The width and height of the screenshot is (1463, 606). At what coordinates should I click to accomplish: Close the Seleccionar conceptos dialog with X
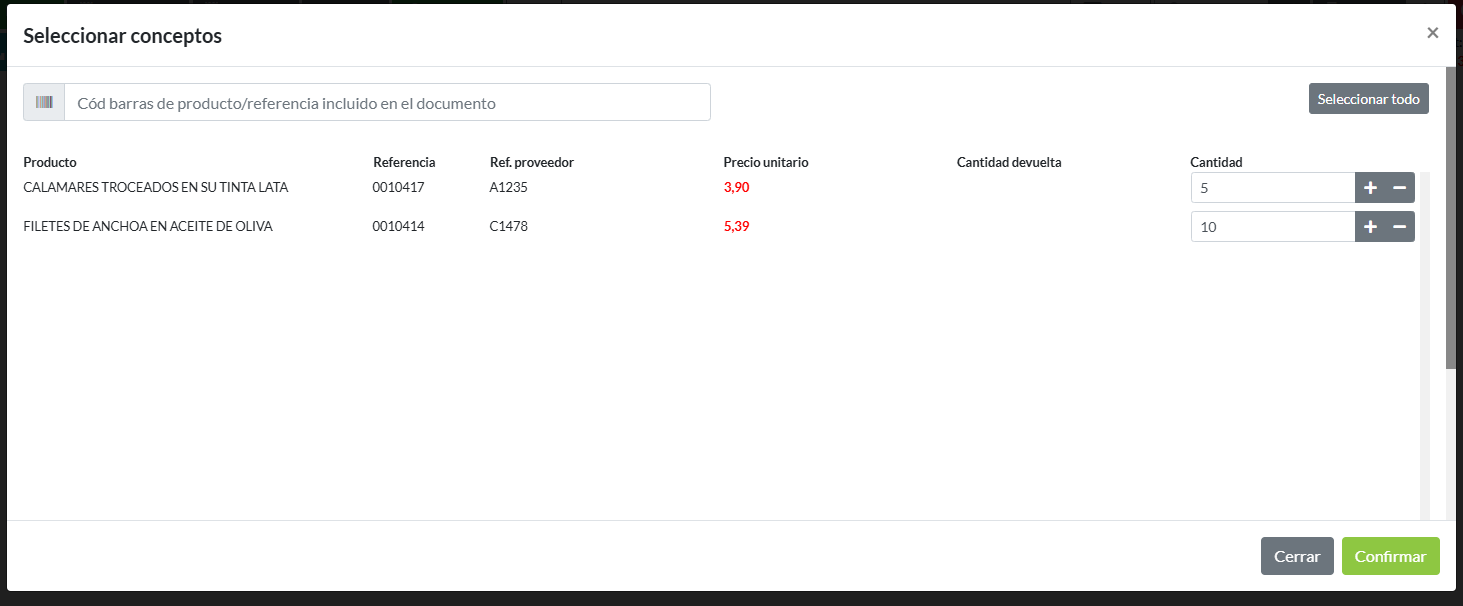(x=1432, y=33)
